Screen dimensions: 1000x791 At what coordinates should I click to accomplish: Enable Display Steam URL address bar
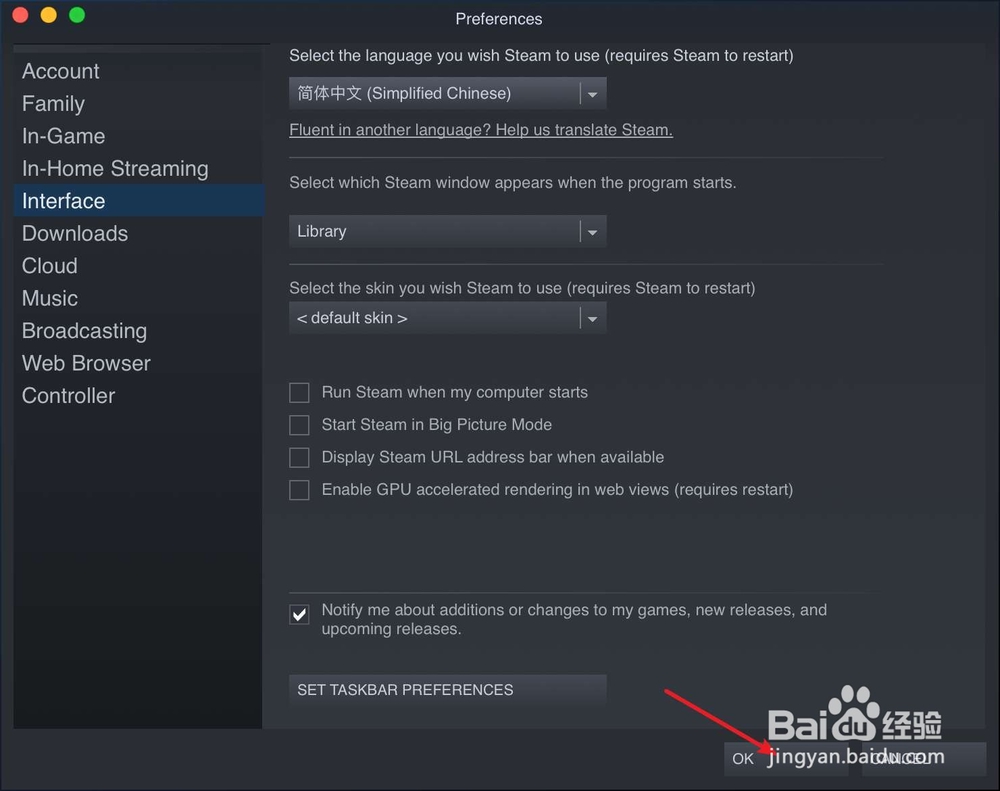(x=299, y=457)
